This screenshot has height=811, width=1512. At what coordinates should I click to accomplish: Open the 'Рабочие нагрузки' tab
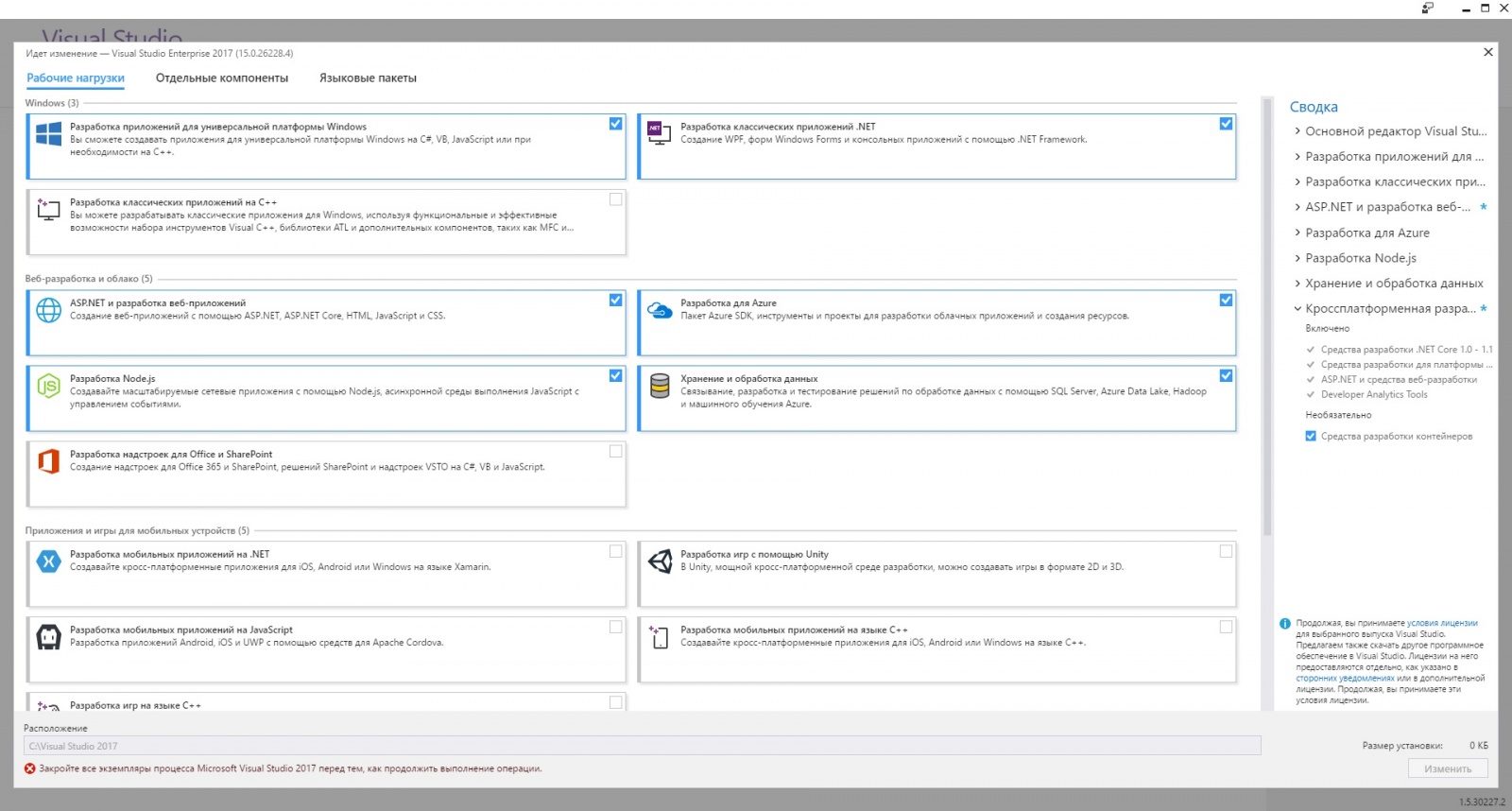[x=76, y=78]
